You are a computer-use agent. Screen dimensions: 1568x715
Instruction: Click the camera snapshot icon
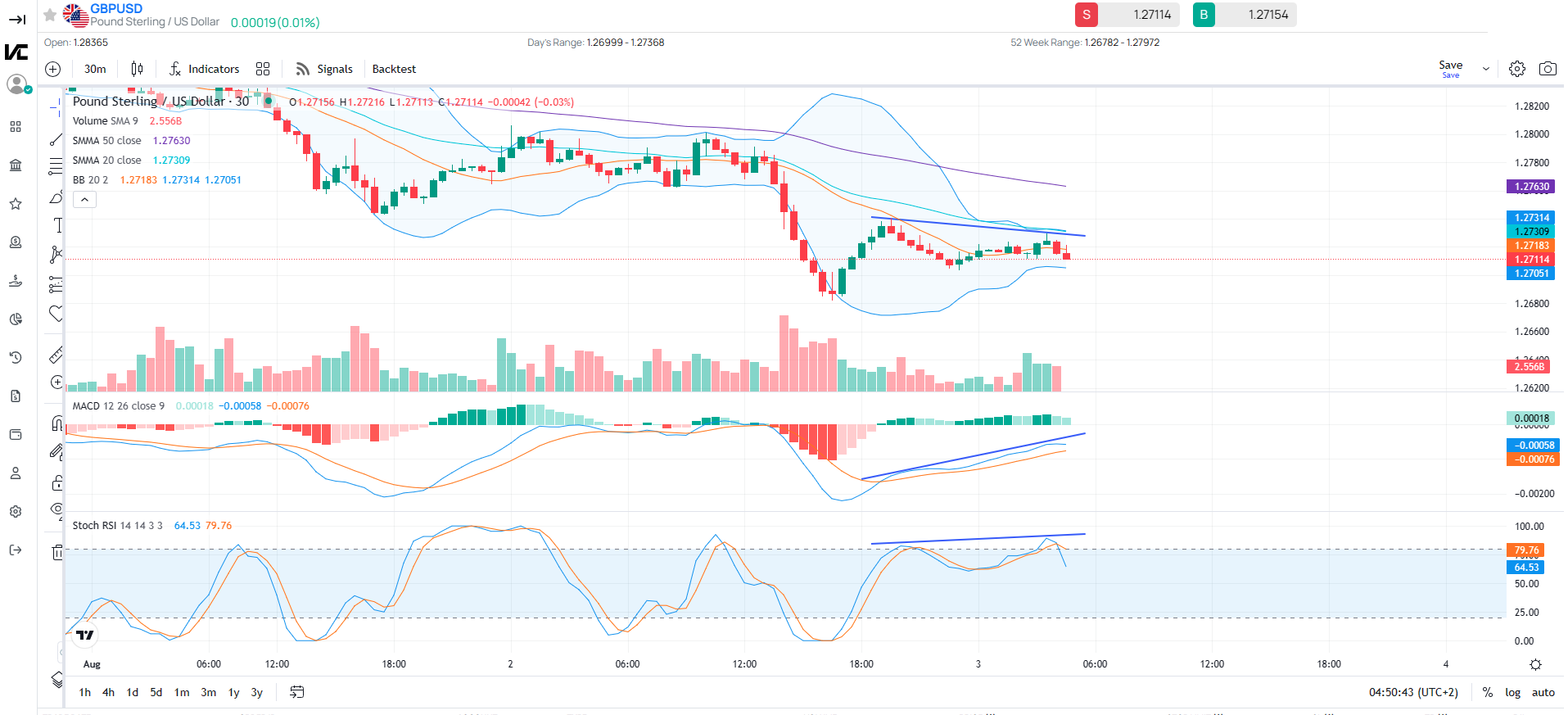[1547, 69]
